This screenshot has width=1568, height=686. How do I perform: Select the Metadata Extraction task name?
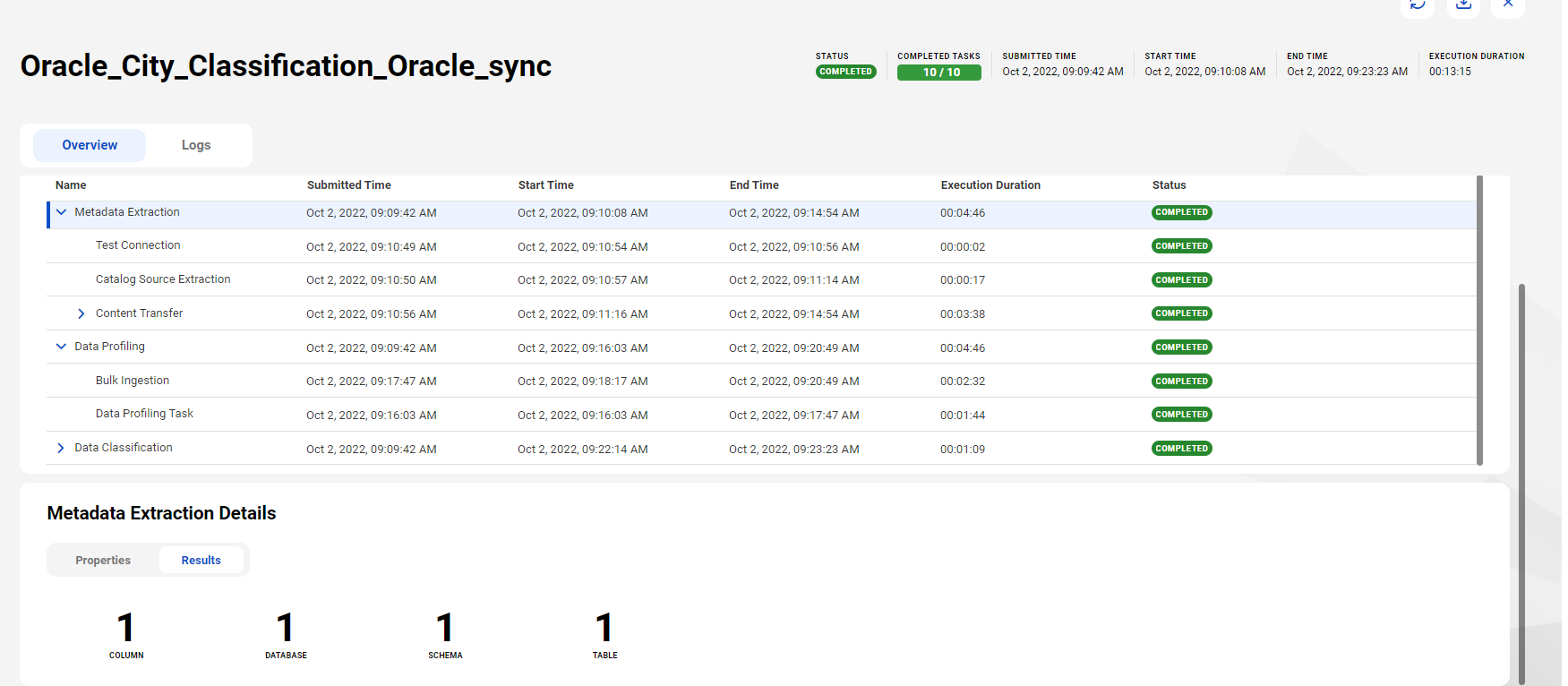pyautogui.click(x=127, y=212)
